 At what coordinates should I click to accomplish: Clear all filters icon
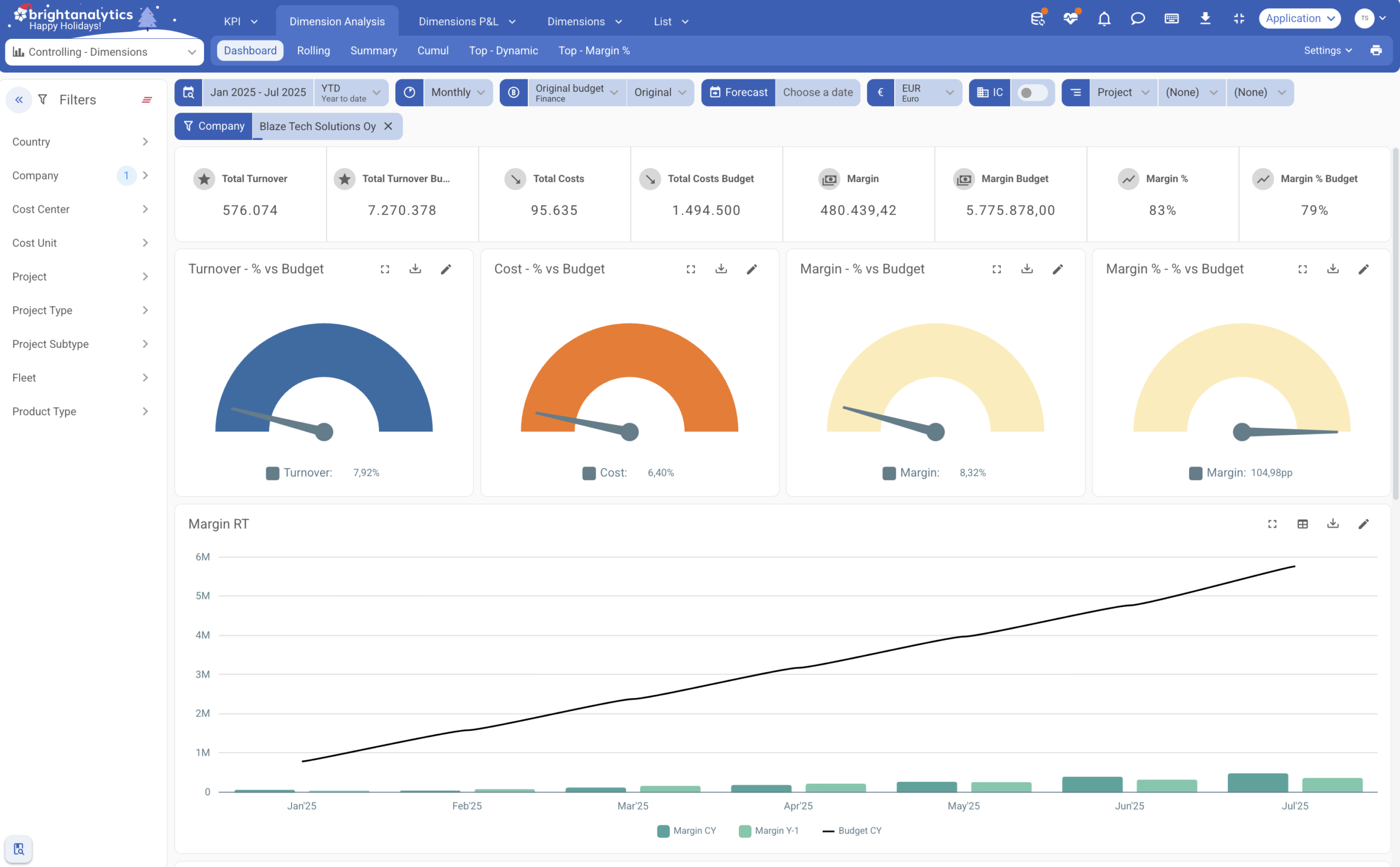click(147, 100)
